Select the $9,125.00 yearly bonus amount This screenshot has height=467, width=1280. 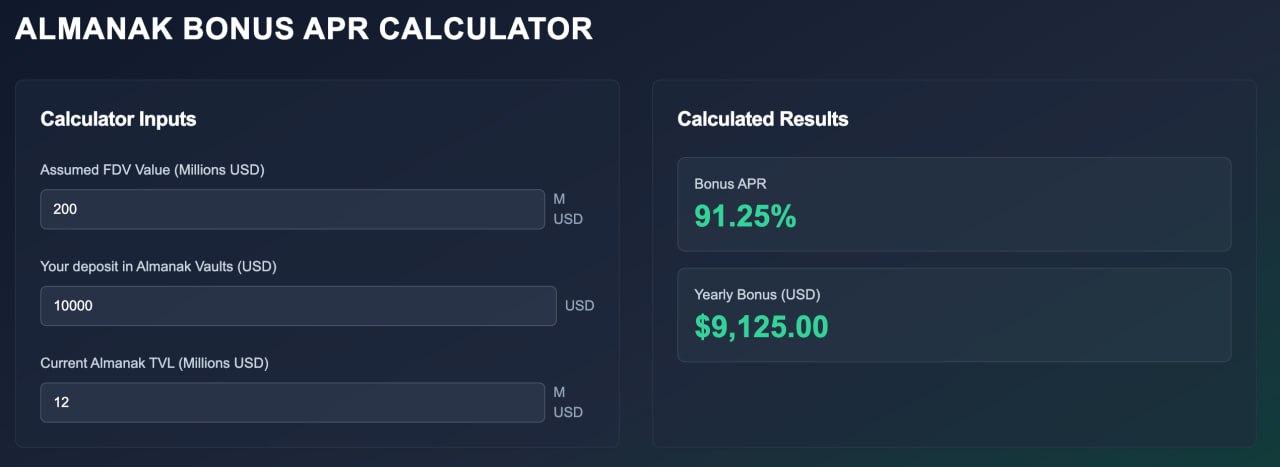(x=761, y=326)
